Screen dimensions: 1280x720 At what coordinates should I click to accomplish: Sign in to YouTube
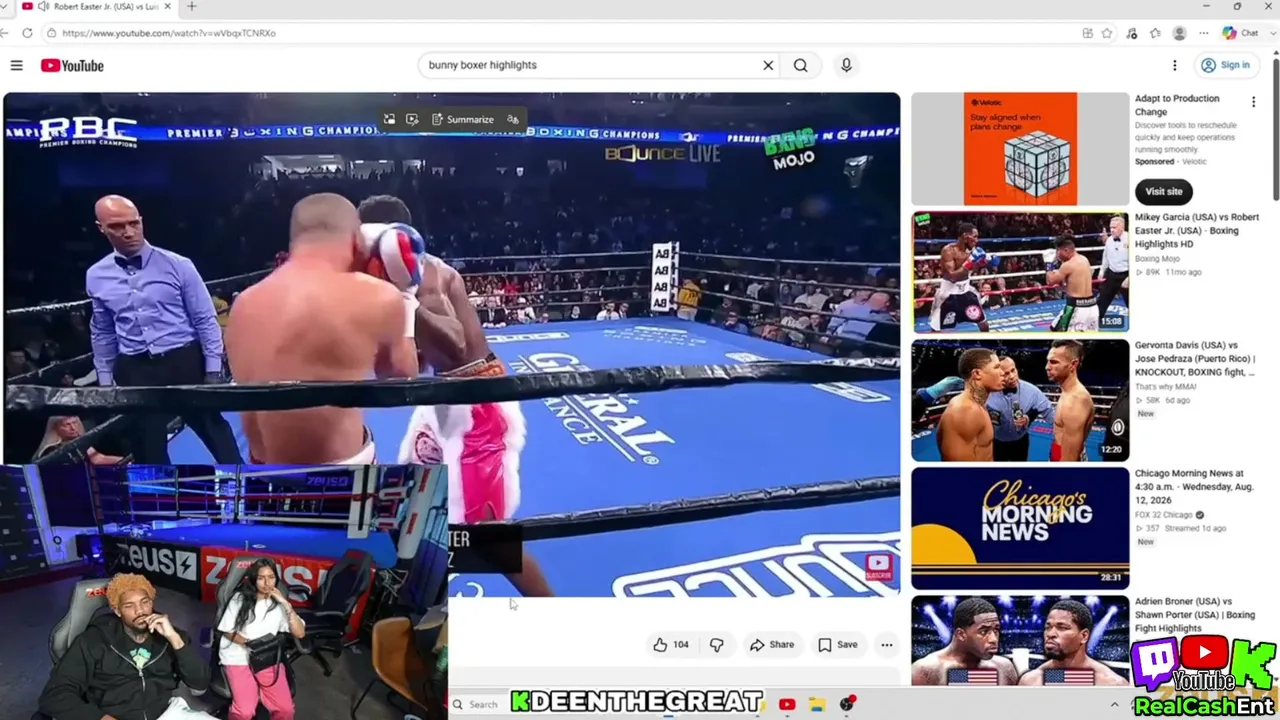[x=1226, y=65]
